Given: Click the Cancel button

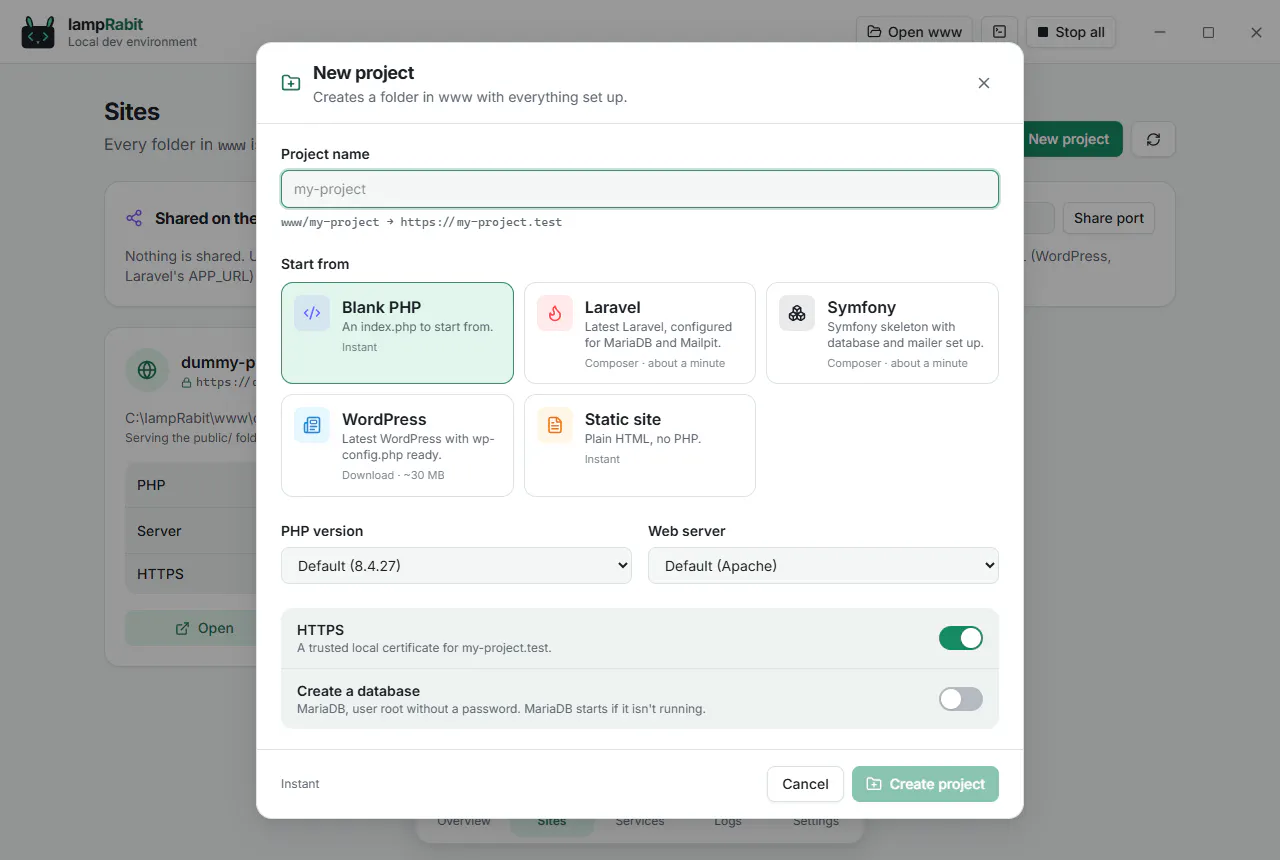Looking at the screenshot, I should tap(805, 784).
